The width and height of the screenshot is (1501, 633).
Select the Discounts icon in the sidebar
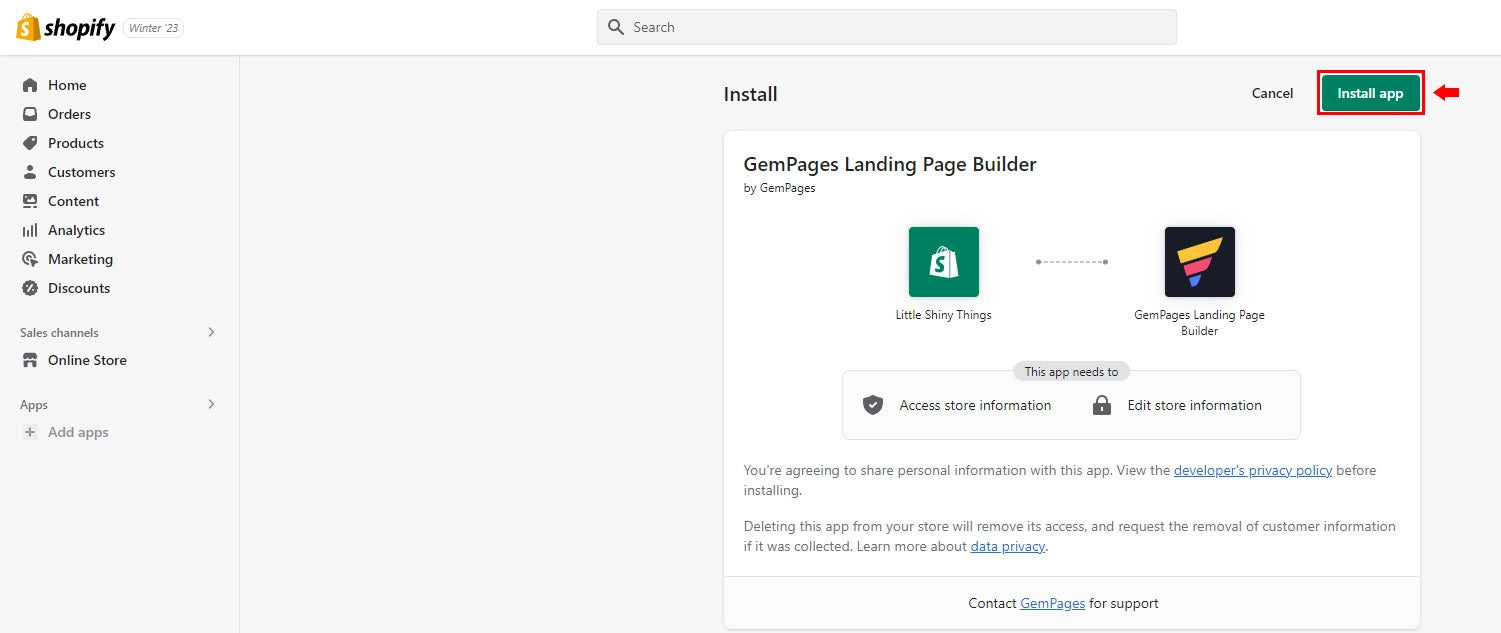click(x=31, y=288)
